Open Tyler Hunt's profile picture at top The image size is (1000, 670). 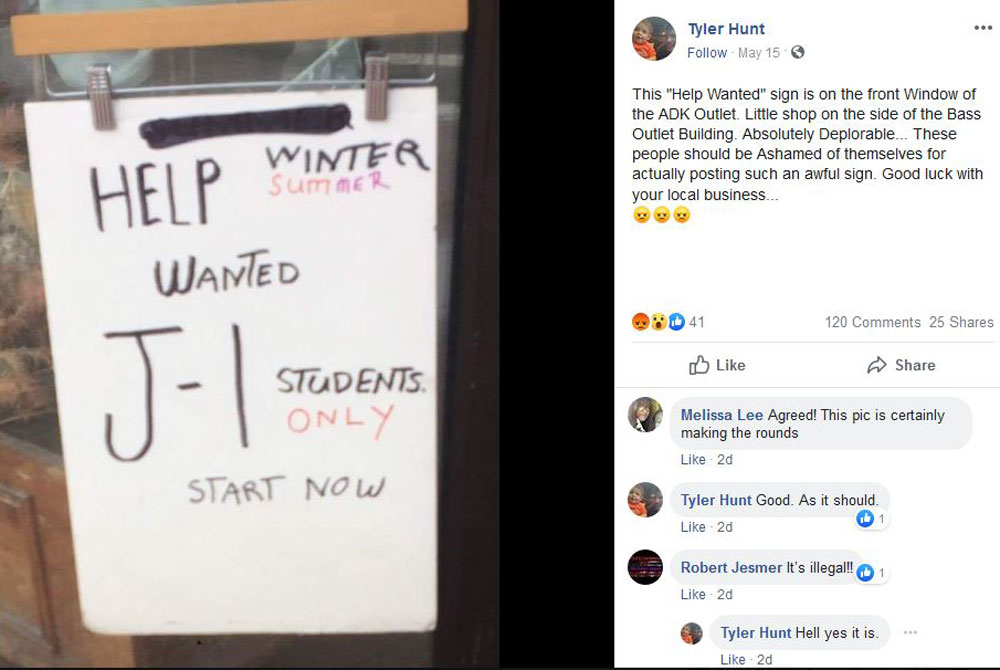point(654,39)
